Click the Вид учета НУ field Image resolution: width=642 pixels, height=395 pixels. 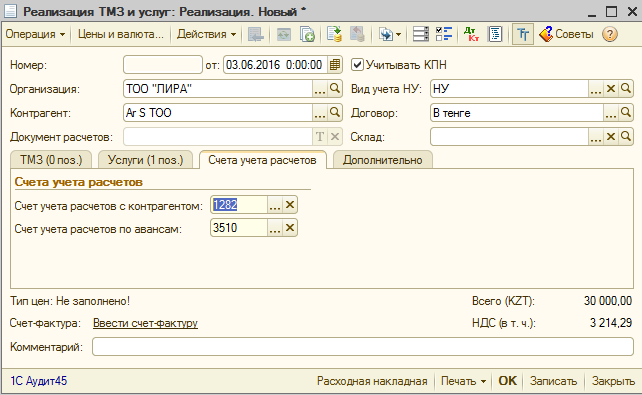pos(509,88)
